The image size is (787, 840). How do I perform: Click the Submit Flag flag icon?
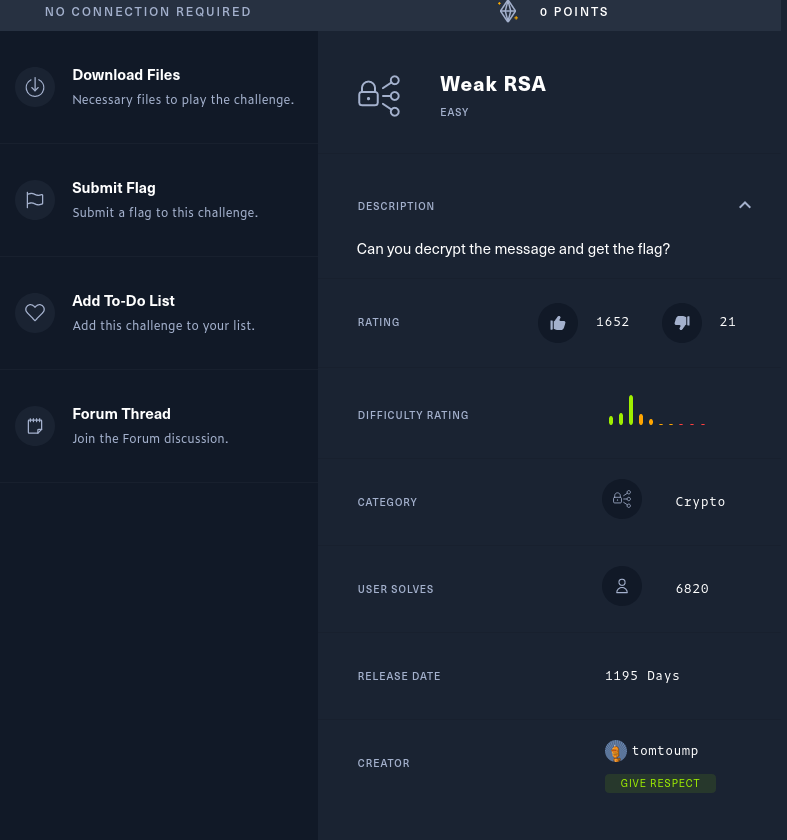(x=35, y=200)
